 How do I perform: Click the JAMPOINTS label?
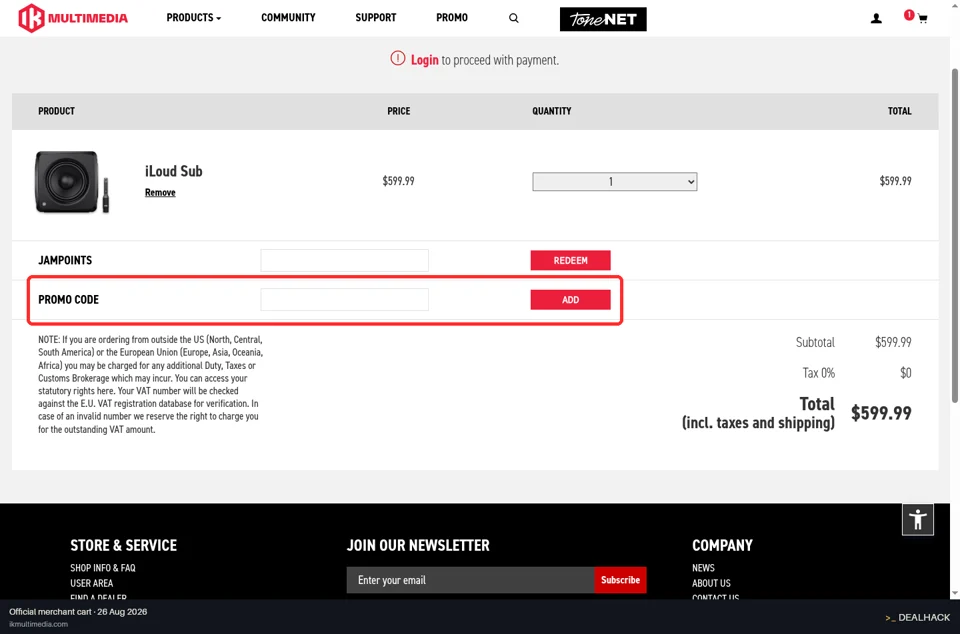[x=65, y=260]
